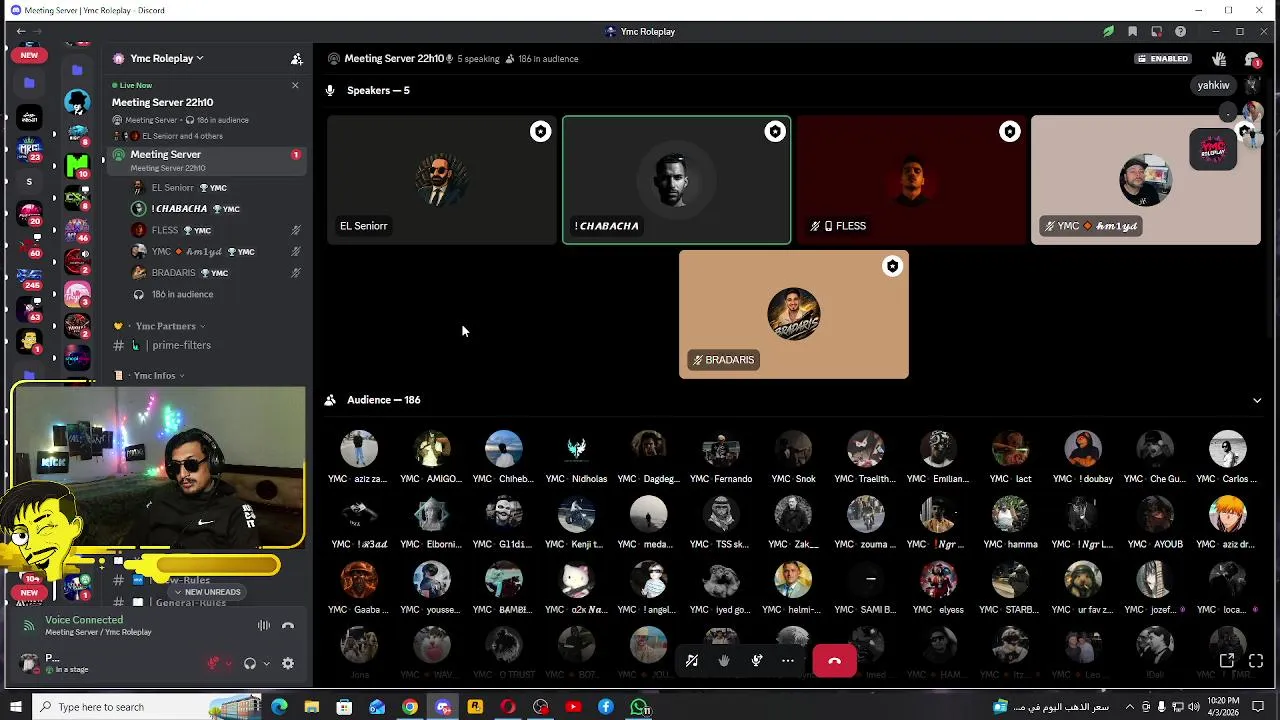Image resolution: width=1280 pixels, height=720 pixels.
Task: Jump to NEW UNREADS pill
Action: (207, 592)
